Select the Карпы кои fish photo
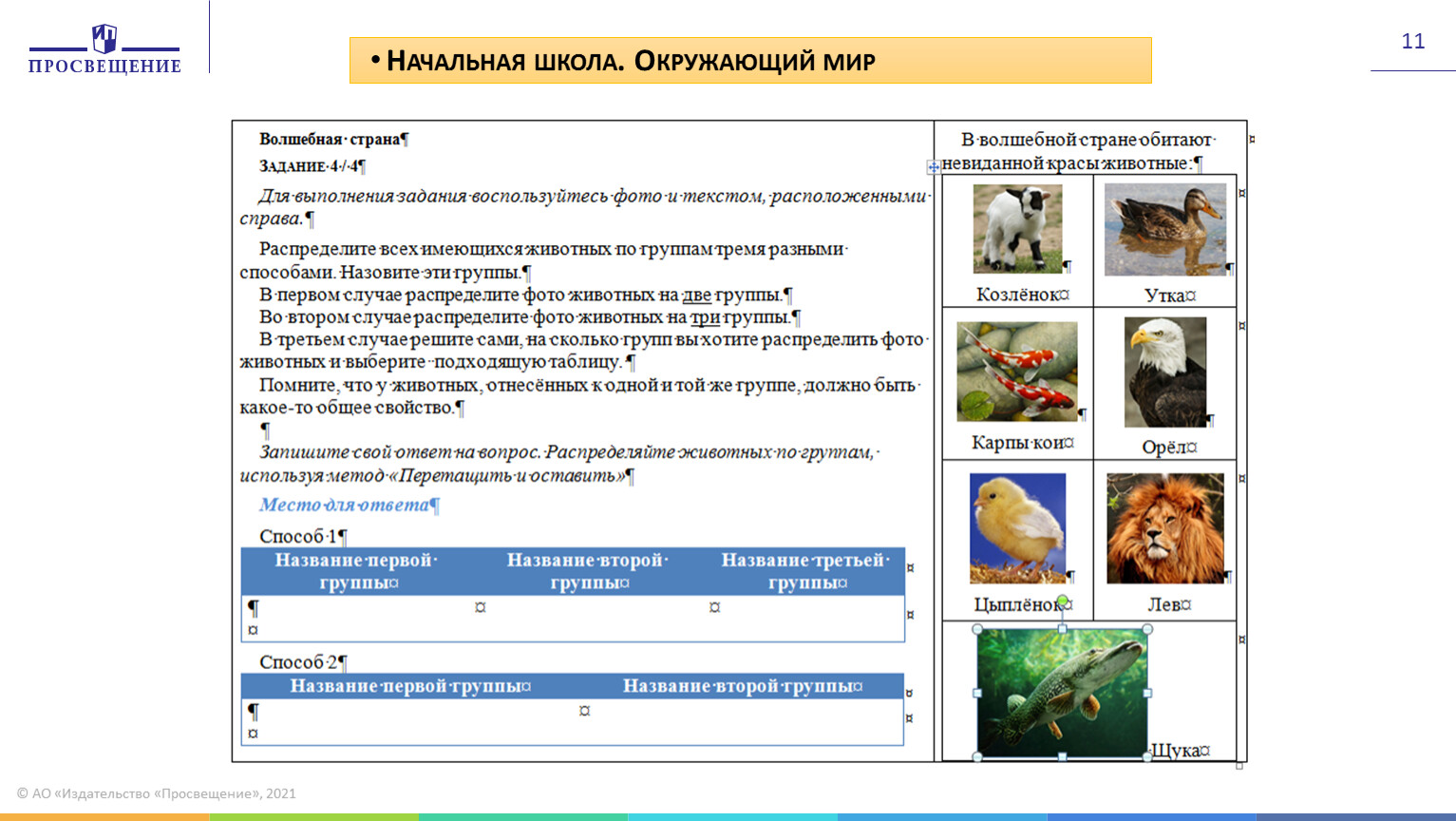 tap(1016, 371)
